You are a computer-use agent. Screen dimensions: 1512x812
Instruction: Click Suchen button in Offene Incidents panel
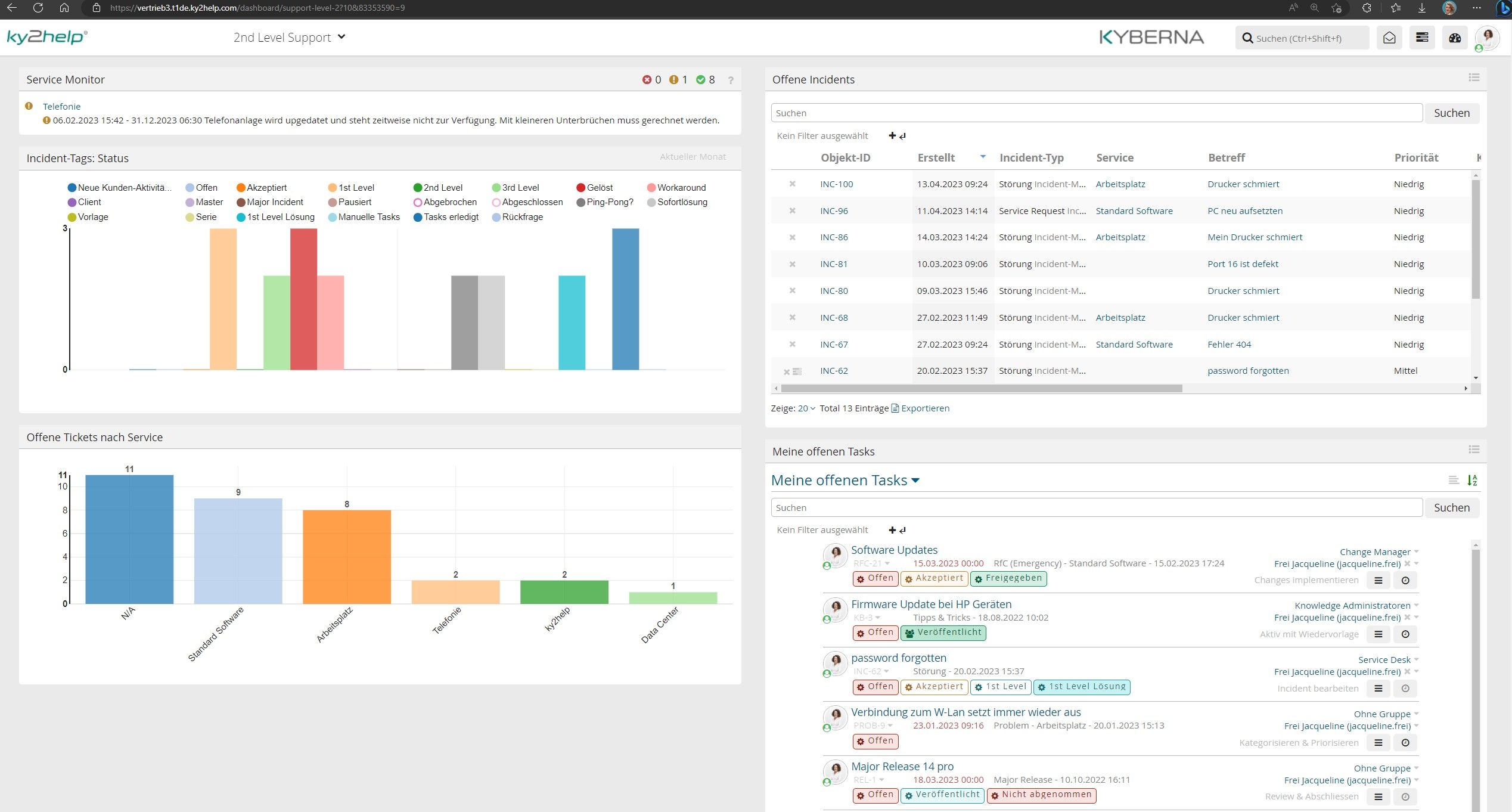1451,113
